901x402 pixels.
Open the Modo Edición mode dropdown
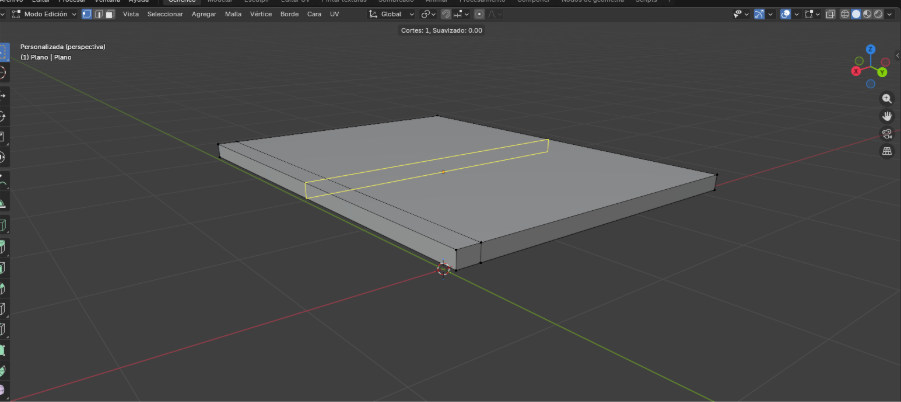(48, 15)
